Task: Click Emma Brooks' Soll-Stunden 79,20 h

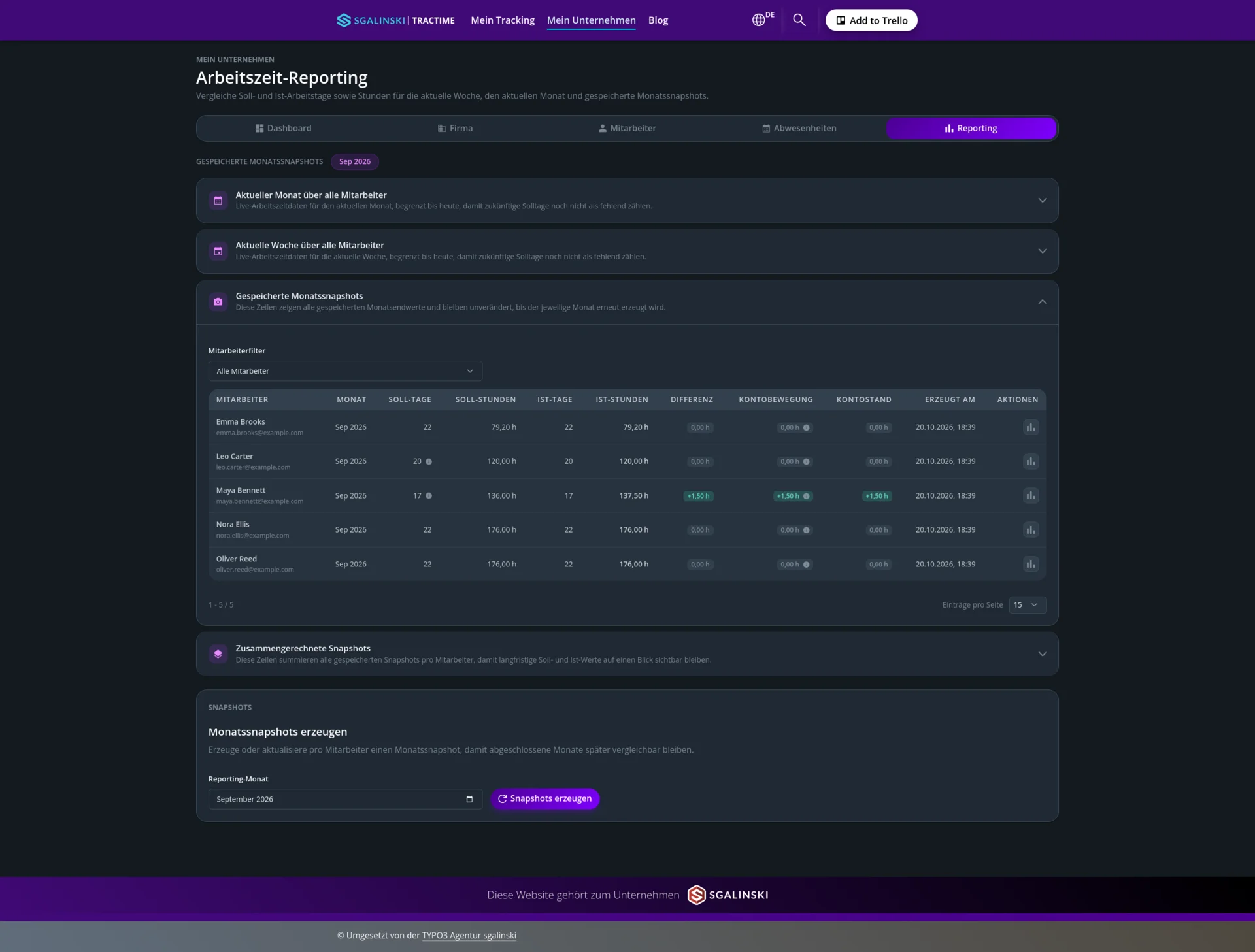Action: (503, 427)
